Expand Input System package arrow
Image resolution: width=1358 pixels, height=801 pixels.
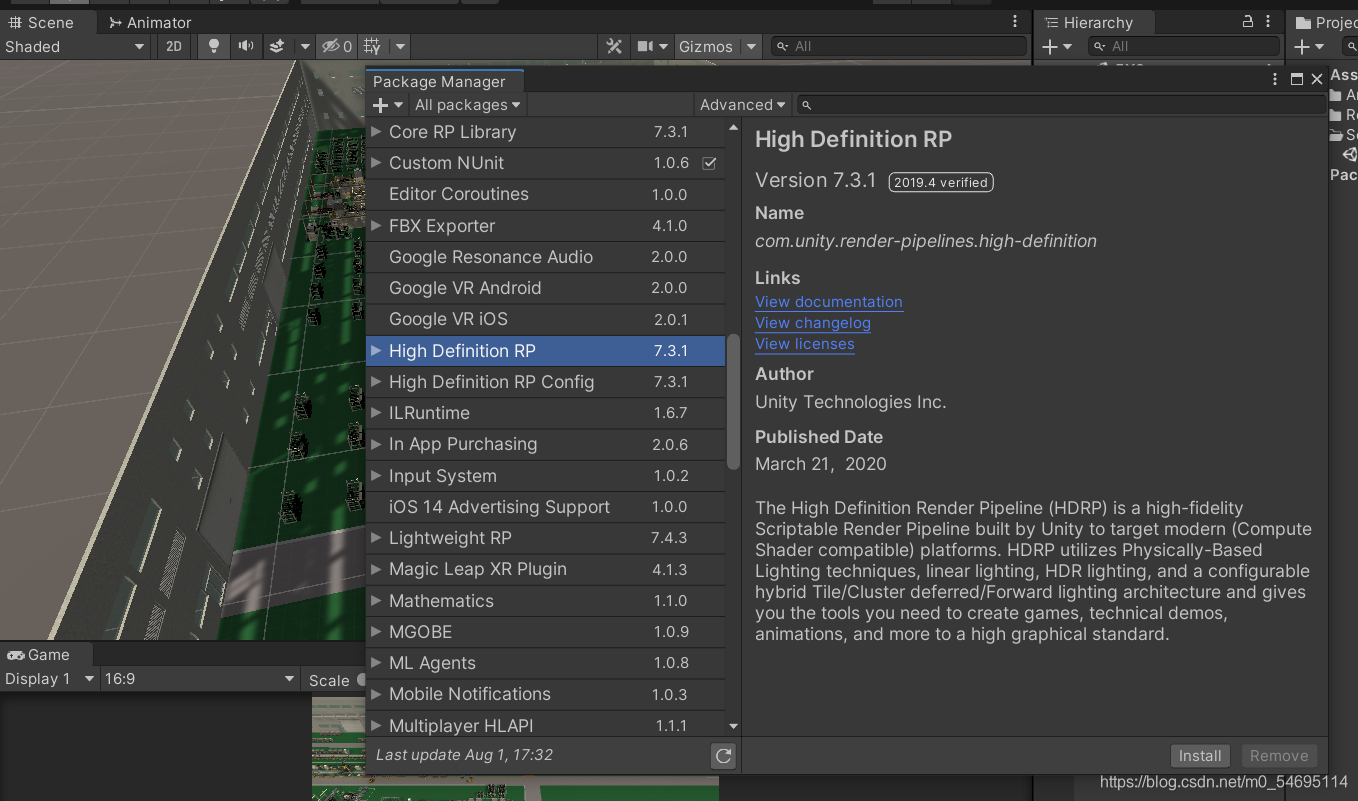click(x=376, y=476)
